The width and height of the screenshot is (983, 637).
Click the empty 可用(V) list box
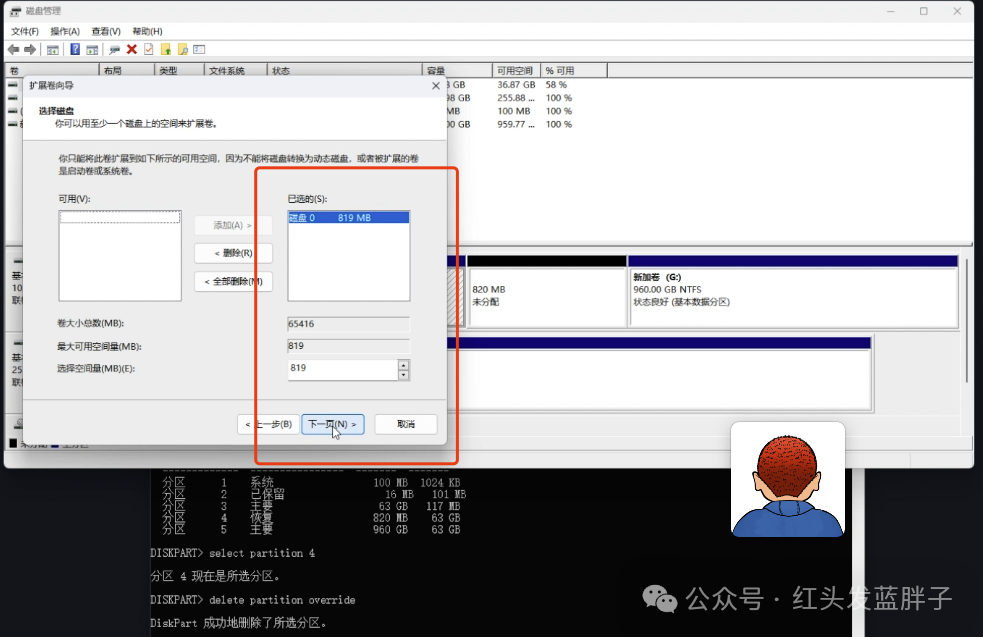point(120,256)
